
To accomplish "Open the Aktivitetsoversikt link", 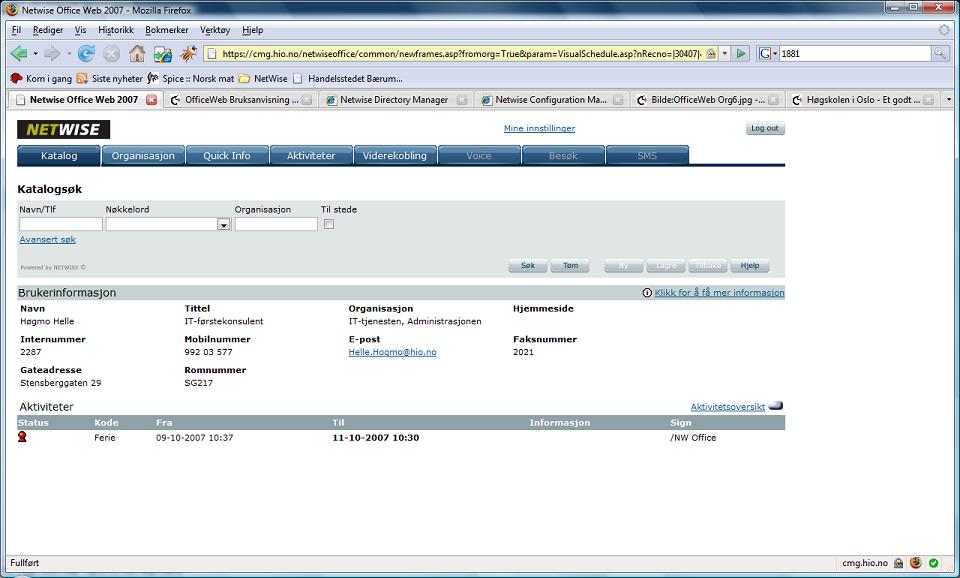I will coord(727,407).
